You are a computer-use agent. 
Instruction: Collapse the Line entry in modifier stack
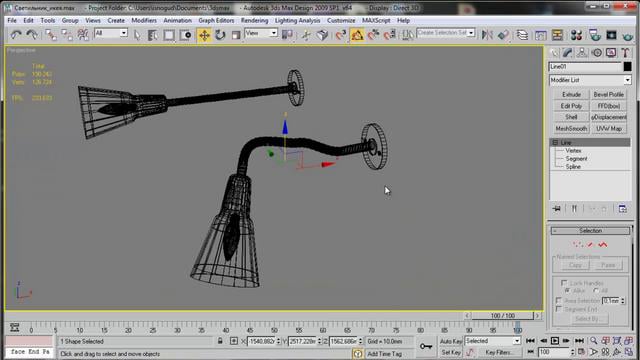point(555,142)
